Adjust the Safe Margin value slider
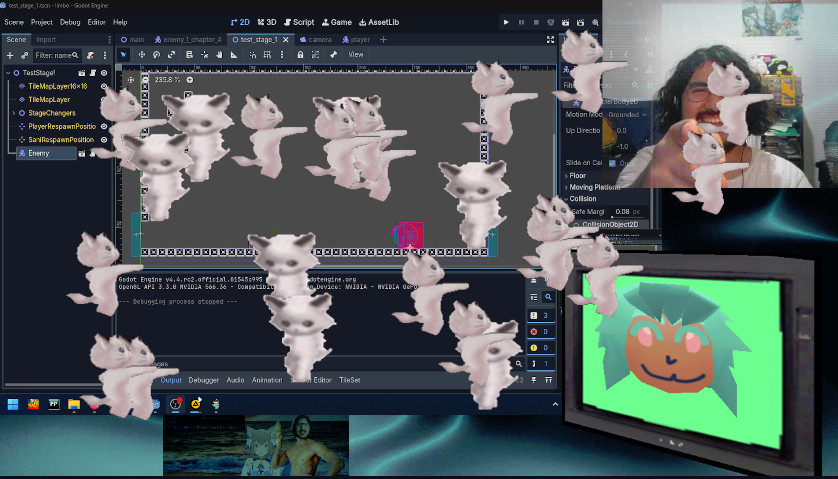 tap(628, 212)
